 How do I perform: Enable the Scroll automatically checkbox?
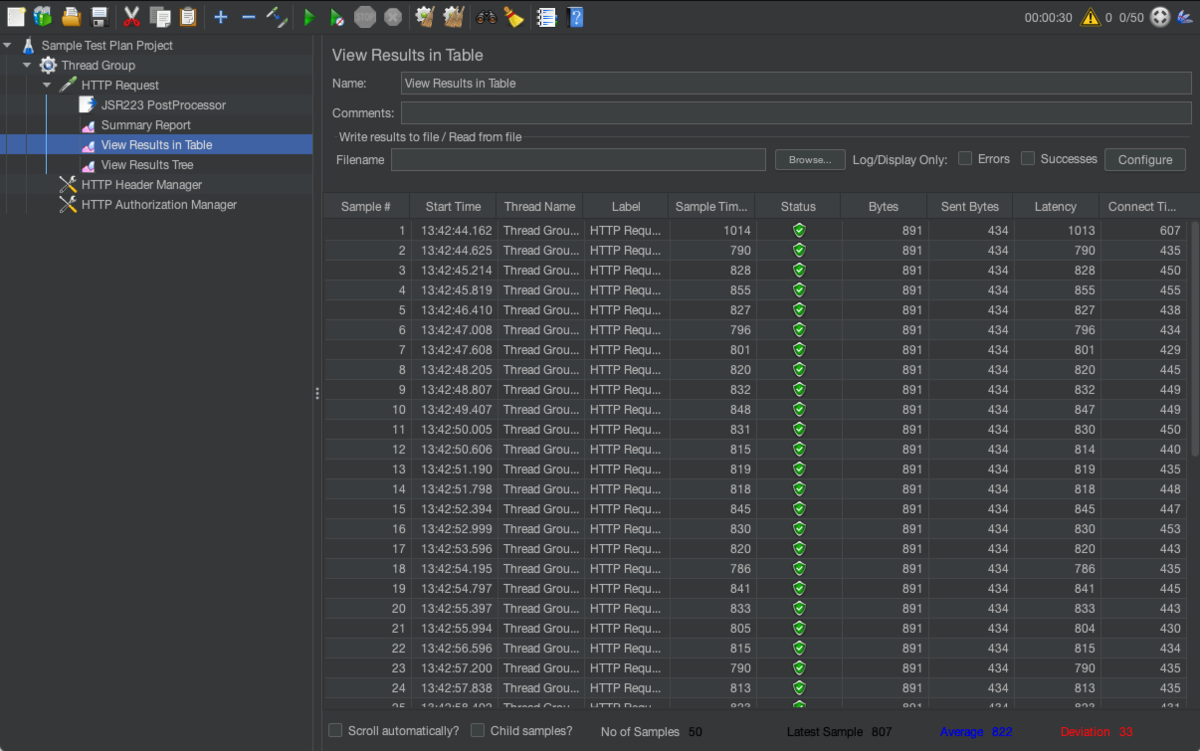pos(336,730)
